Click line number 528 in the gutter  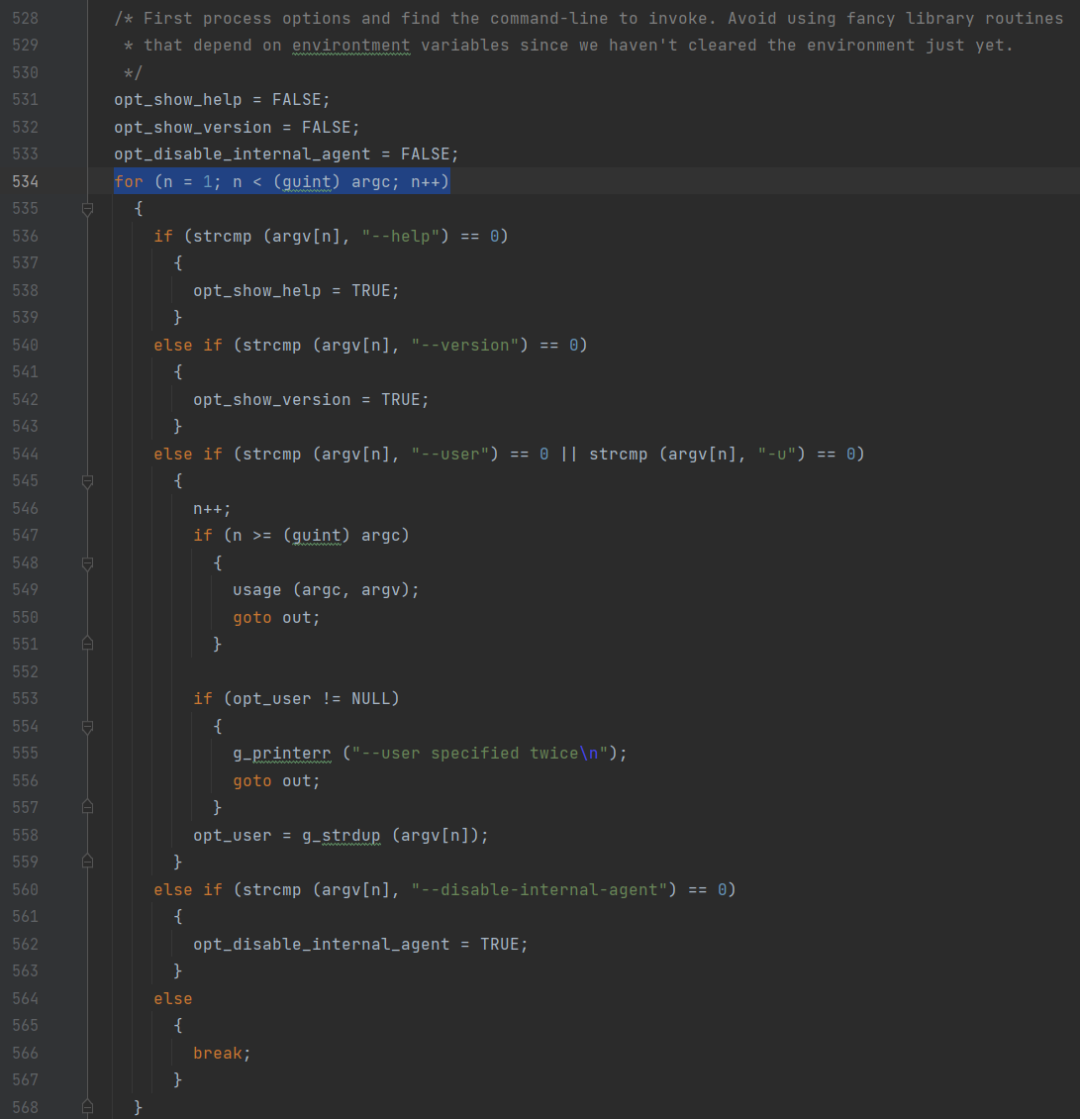click(25, 18)
